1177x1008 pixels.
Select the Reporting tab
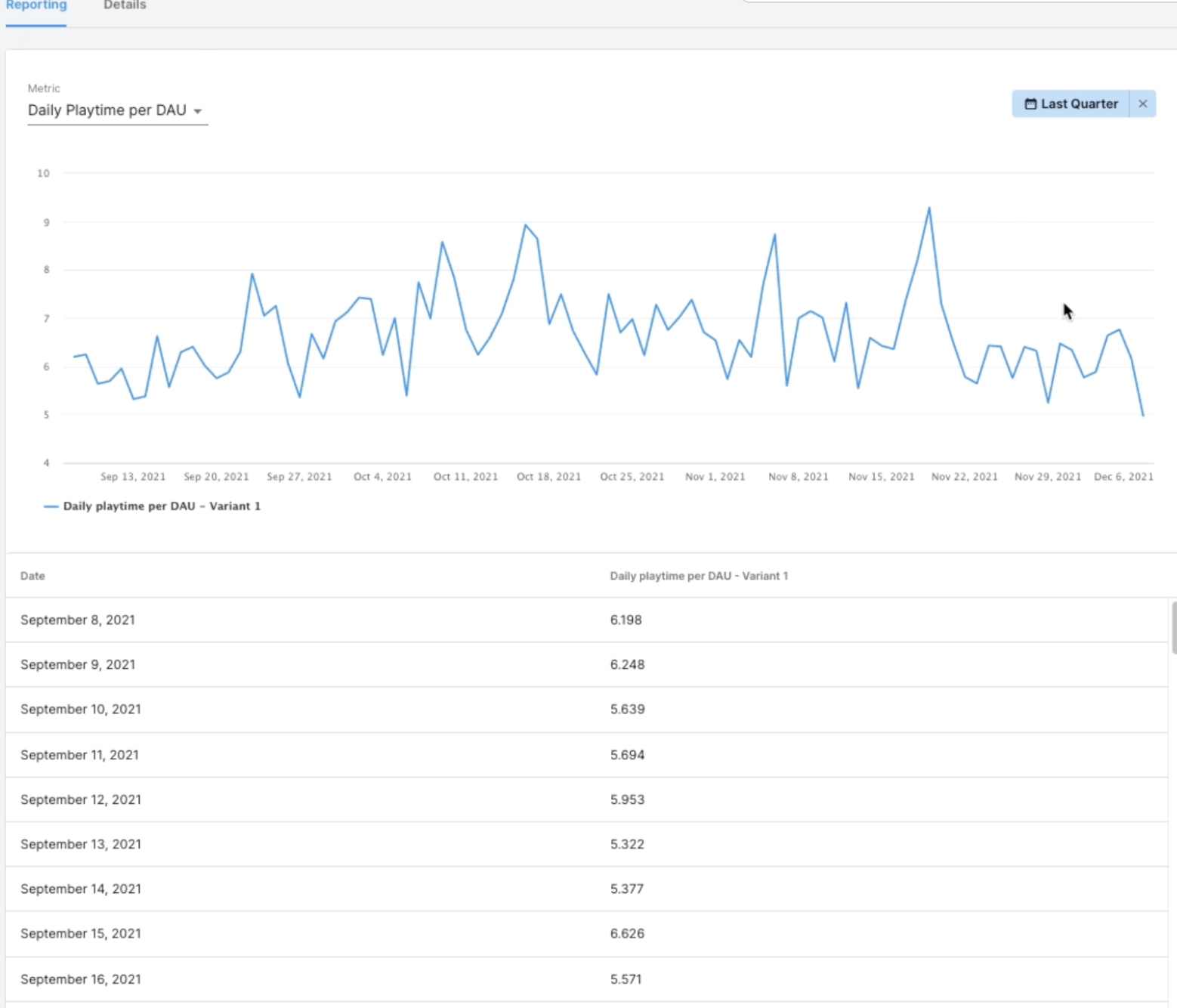(36, 6)
